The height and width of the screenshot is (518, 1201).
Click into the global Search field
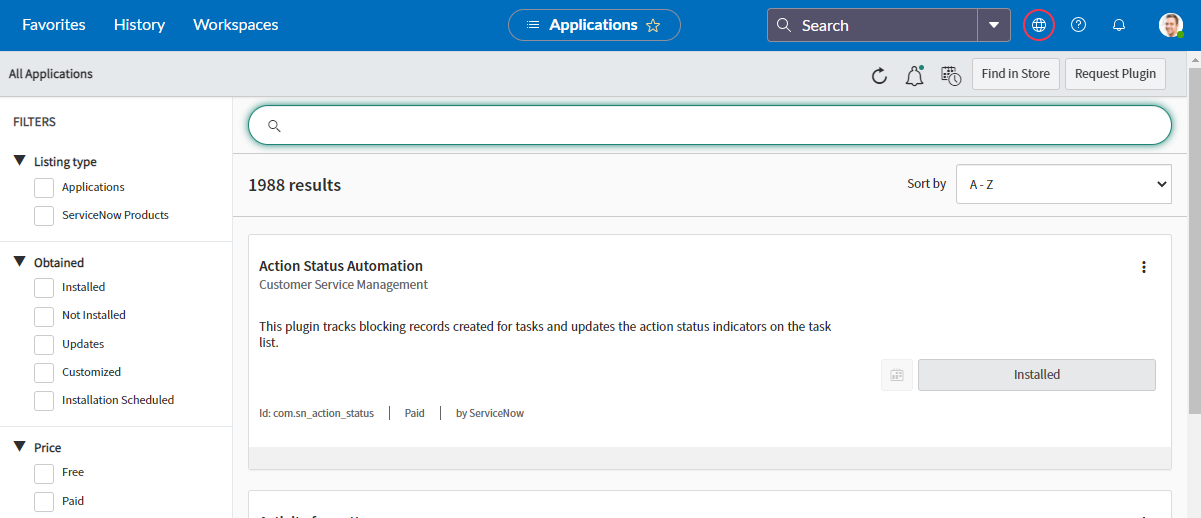click(872, 25)
